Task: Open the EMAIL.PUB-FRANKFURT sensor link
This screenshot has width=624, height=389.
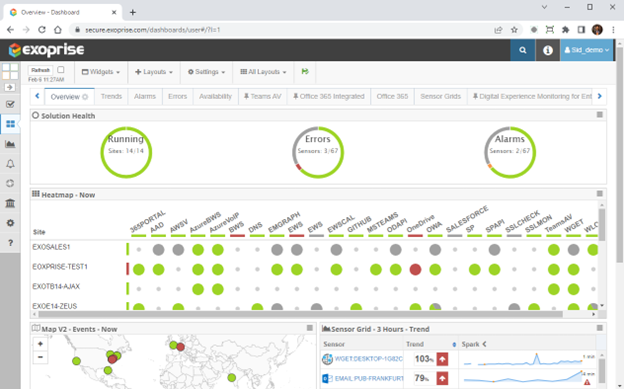Action: 369,378
